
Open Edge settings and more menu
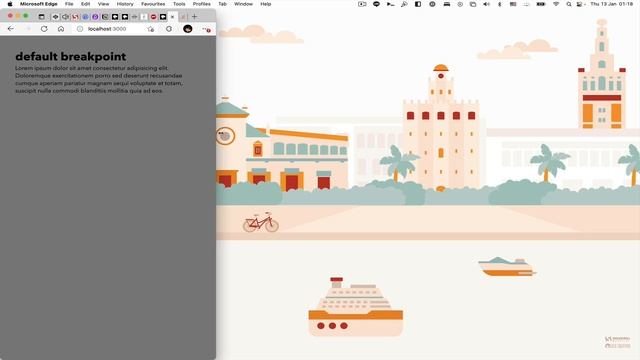(206, 29)
